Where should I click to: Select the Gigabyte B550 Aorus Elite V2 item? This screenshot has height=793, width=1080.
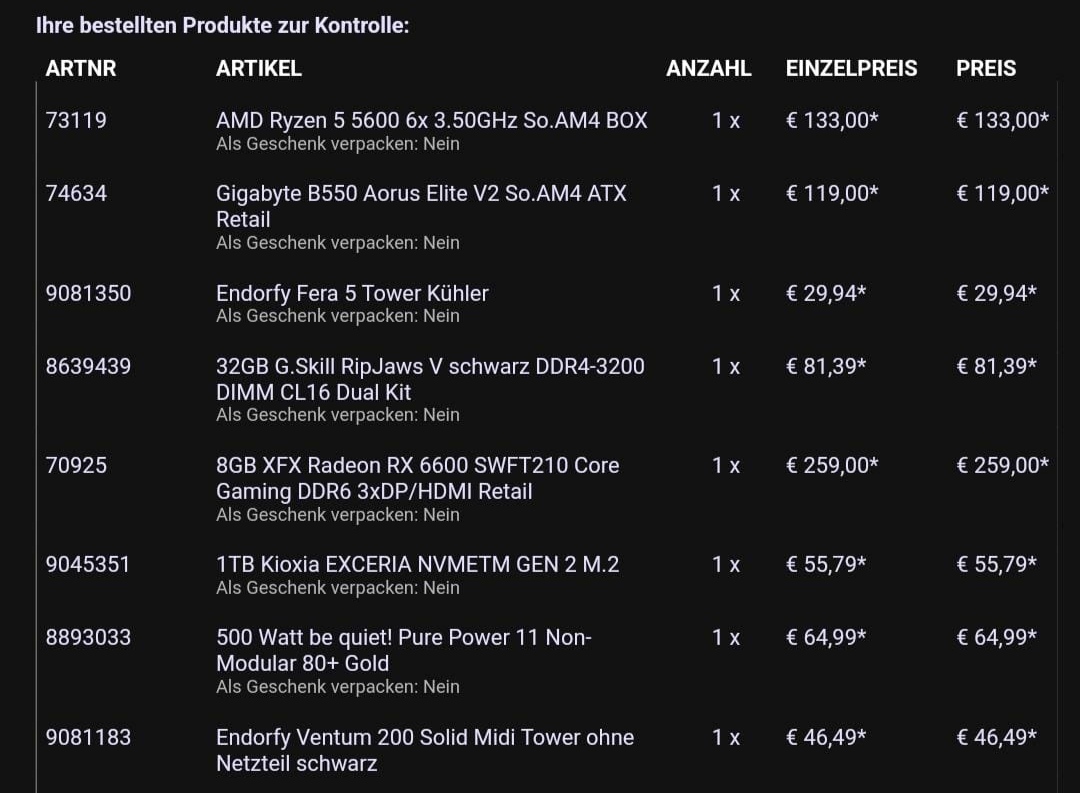click(x=421, y=206)
